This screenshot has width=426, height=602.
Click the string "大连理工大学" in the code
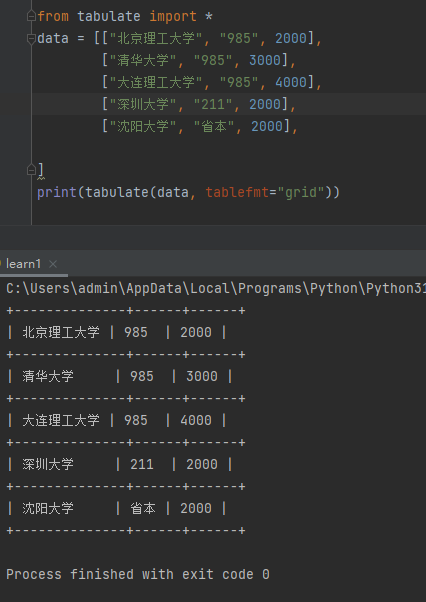tap(156, 82)
